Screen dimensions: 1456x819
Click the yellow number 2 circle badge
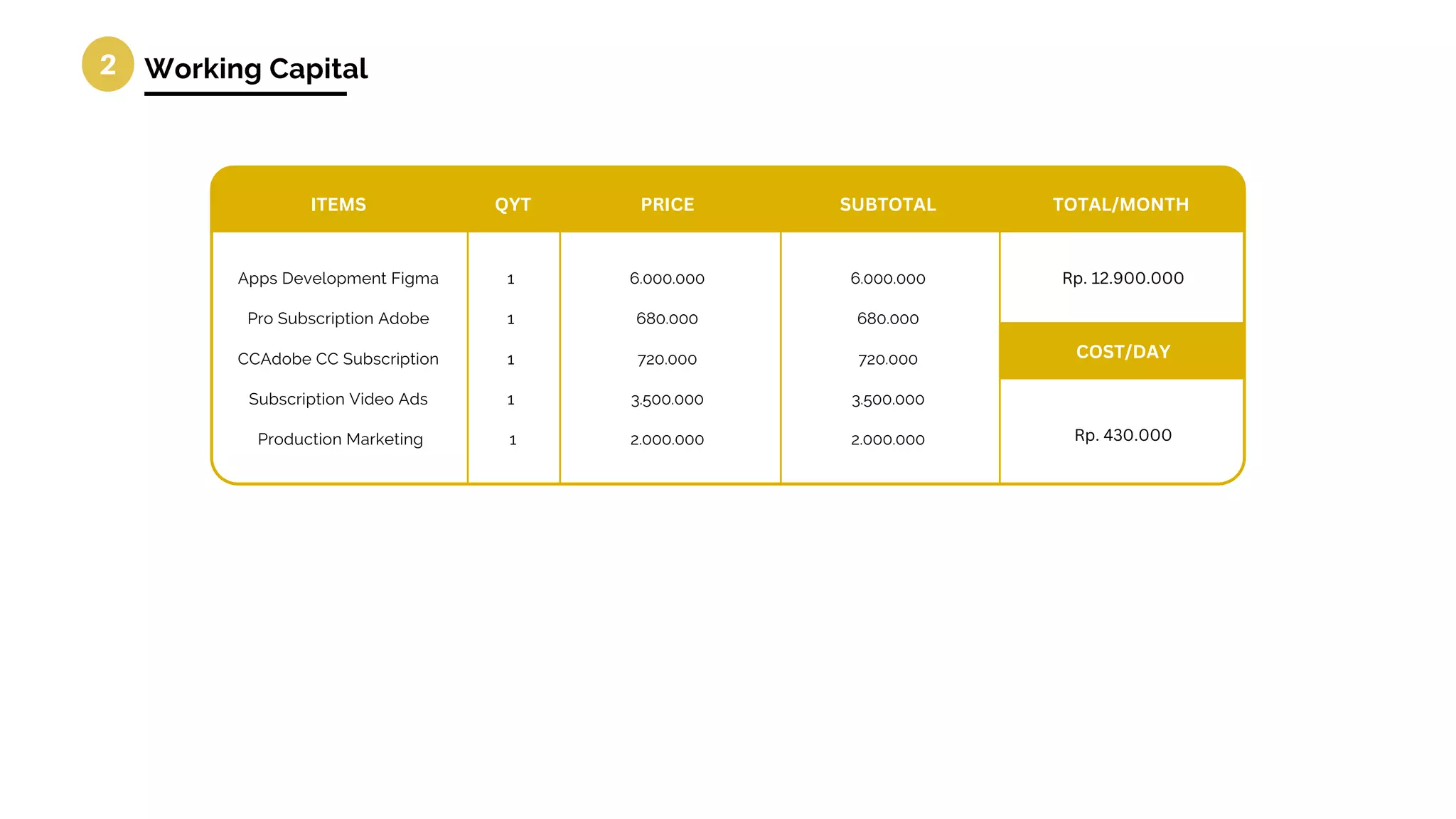point(108,65)
